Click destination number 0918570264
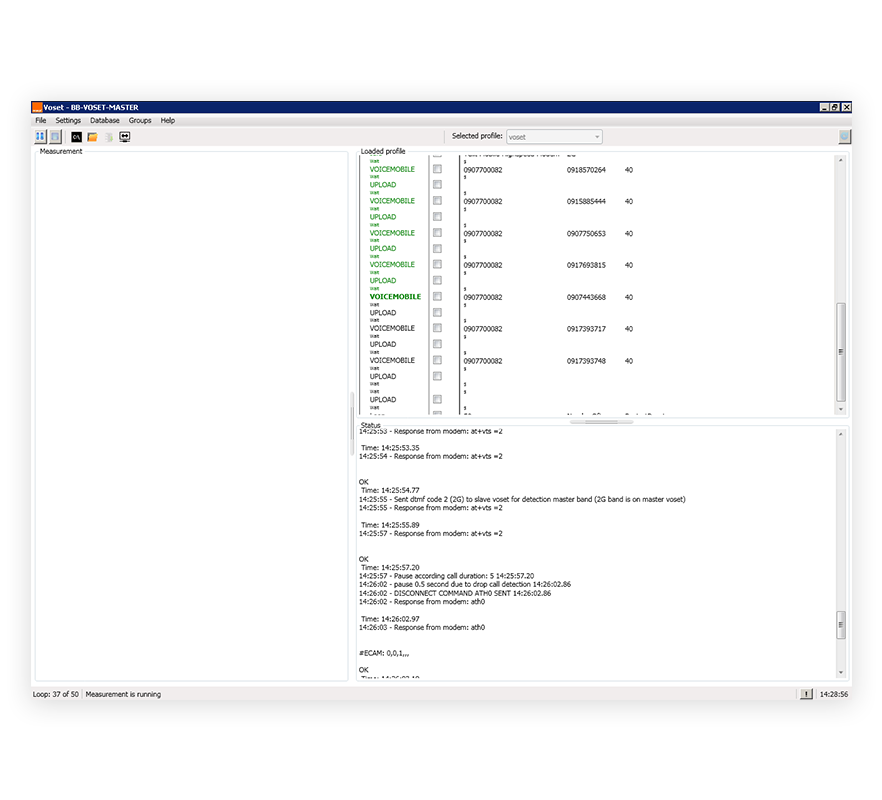The image size is (882, 800). 586,170
